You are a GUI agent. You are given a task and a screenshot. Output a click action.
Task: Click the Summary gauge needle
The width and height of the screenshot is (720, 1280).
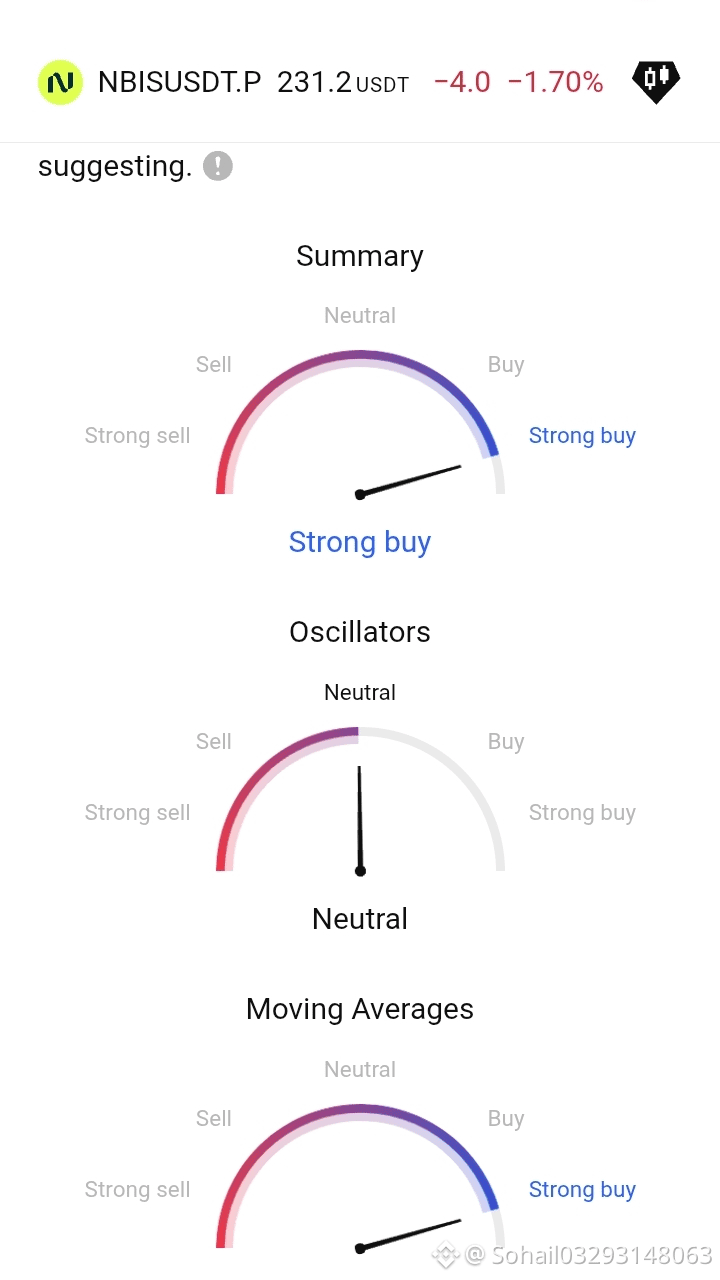pos(409,480)
